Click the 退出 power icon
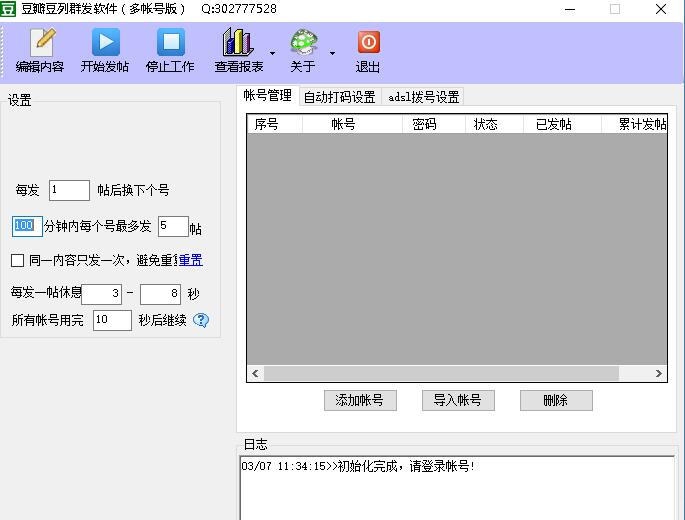This screenshot has width=685, height=520. point(368,43)
